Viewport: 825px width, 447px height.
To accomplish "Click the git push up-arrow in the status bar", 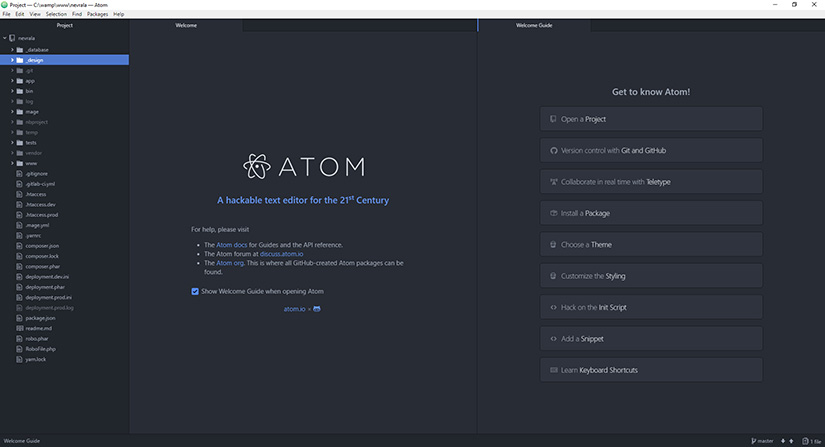I will pos(791,441).
